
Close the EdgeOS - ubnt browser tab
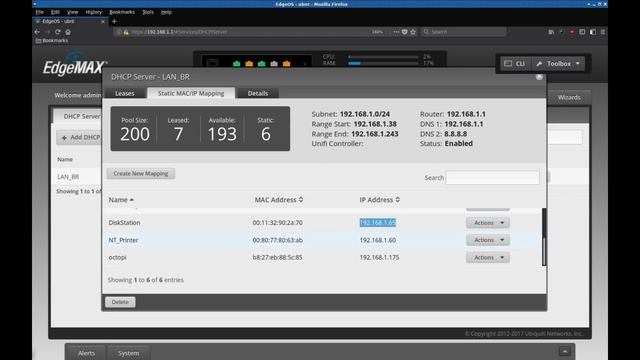pos(103,21)
